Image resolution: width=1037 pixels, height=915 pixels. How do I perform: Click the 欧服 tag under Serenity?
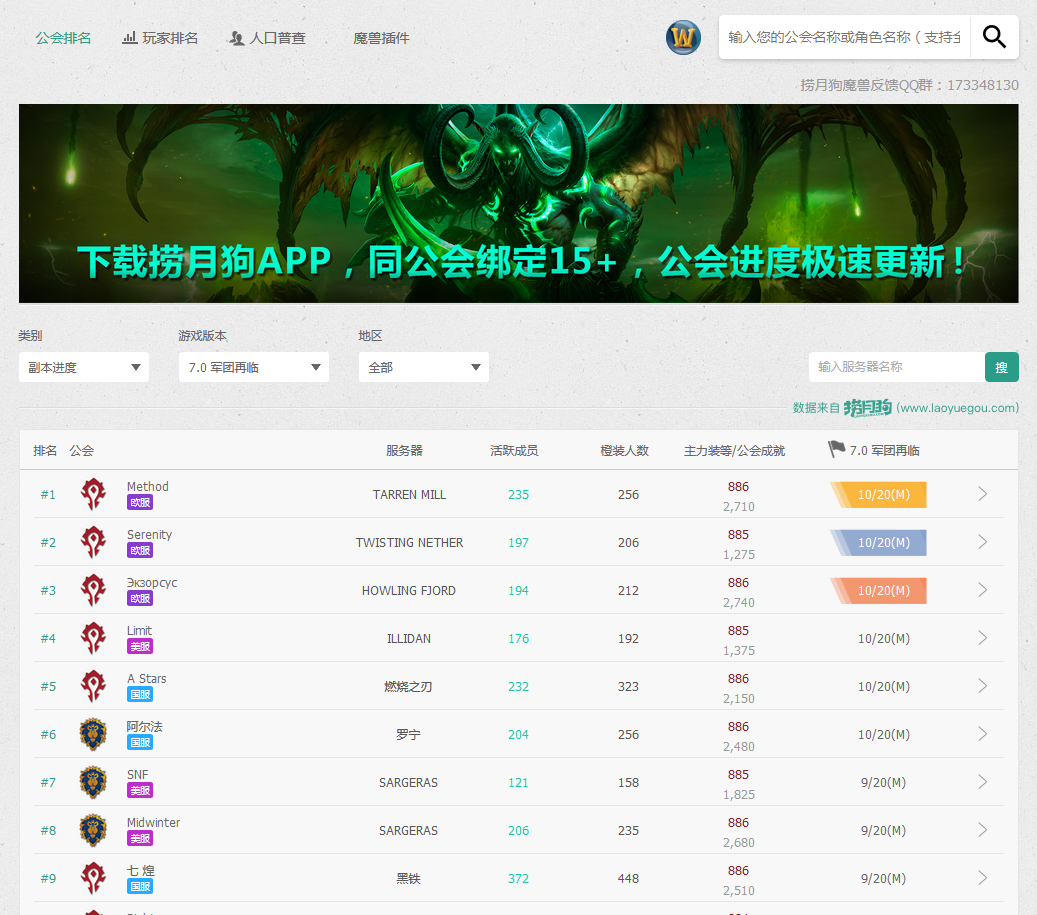[x=140, y=551]
